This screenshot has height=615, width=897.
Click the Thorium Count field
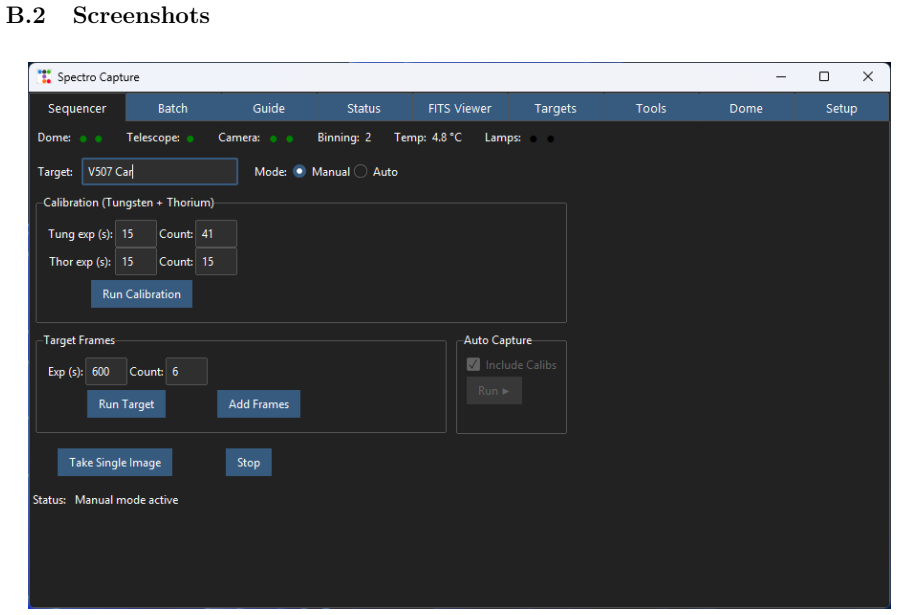[x=216, y=261]
